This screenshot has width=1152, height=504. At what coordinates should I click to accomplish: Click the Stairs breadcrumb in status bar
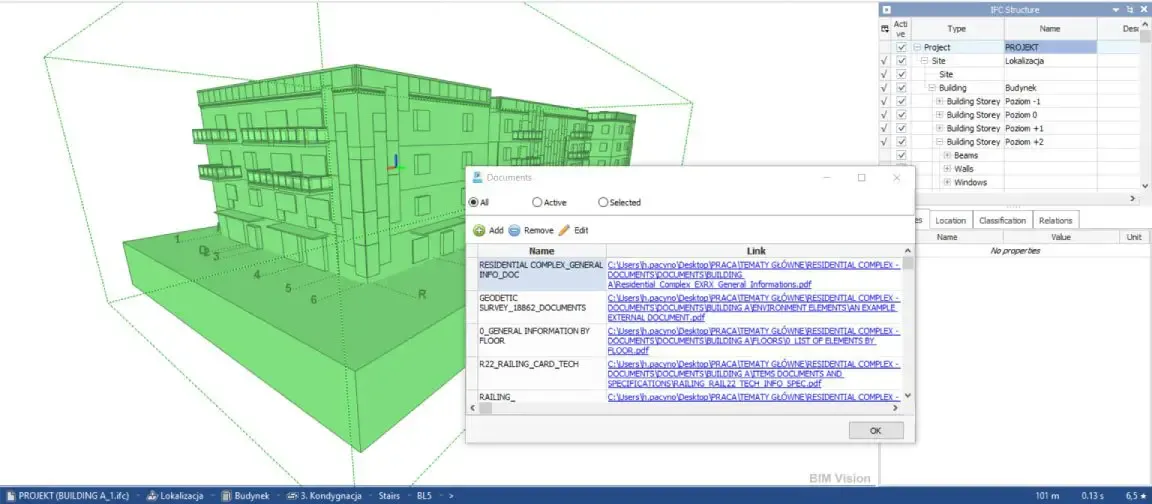click(x=389, y=496)
